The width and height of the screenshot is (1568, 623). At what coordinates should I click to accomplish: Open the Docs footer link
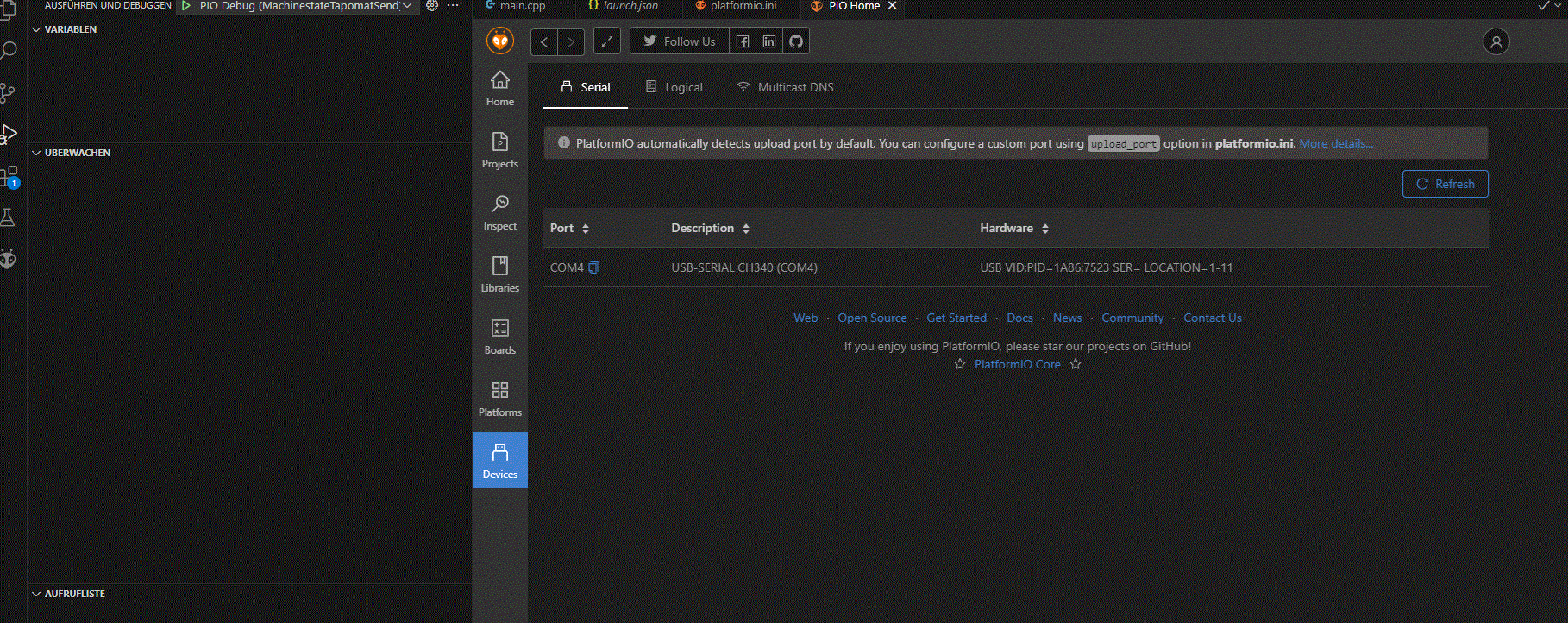(x=1019, y=318)
